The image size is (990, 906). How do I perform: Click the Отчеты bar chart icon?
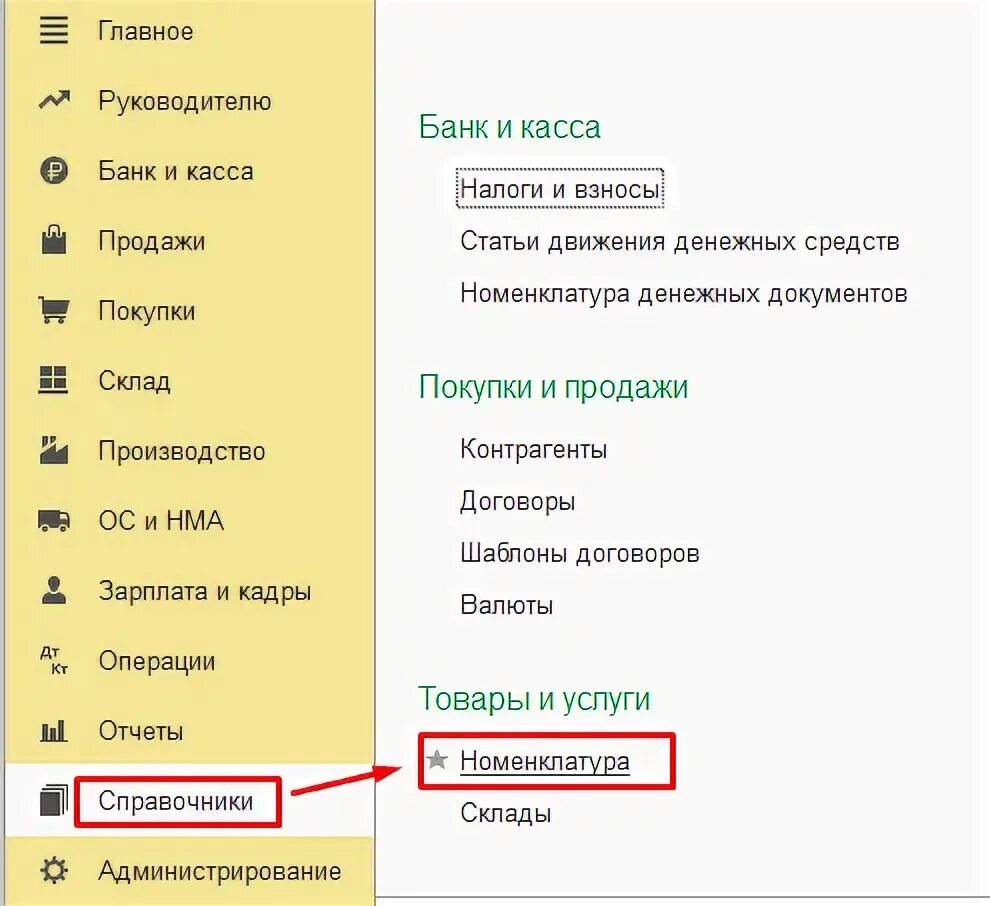[x=54, y=731]
